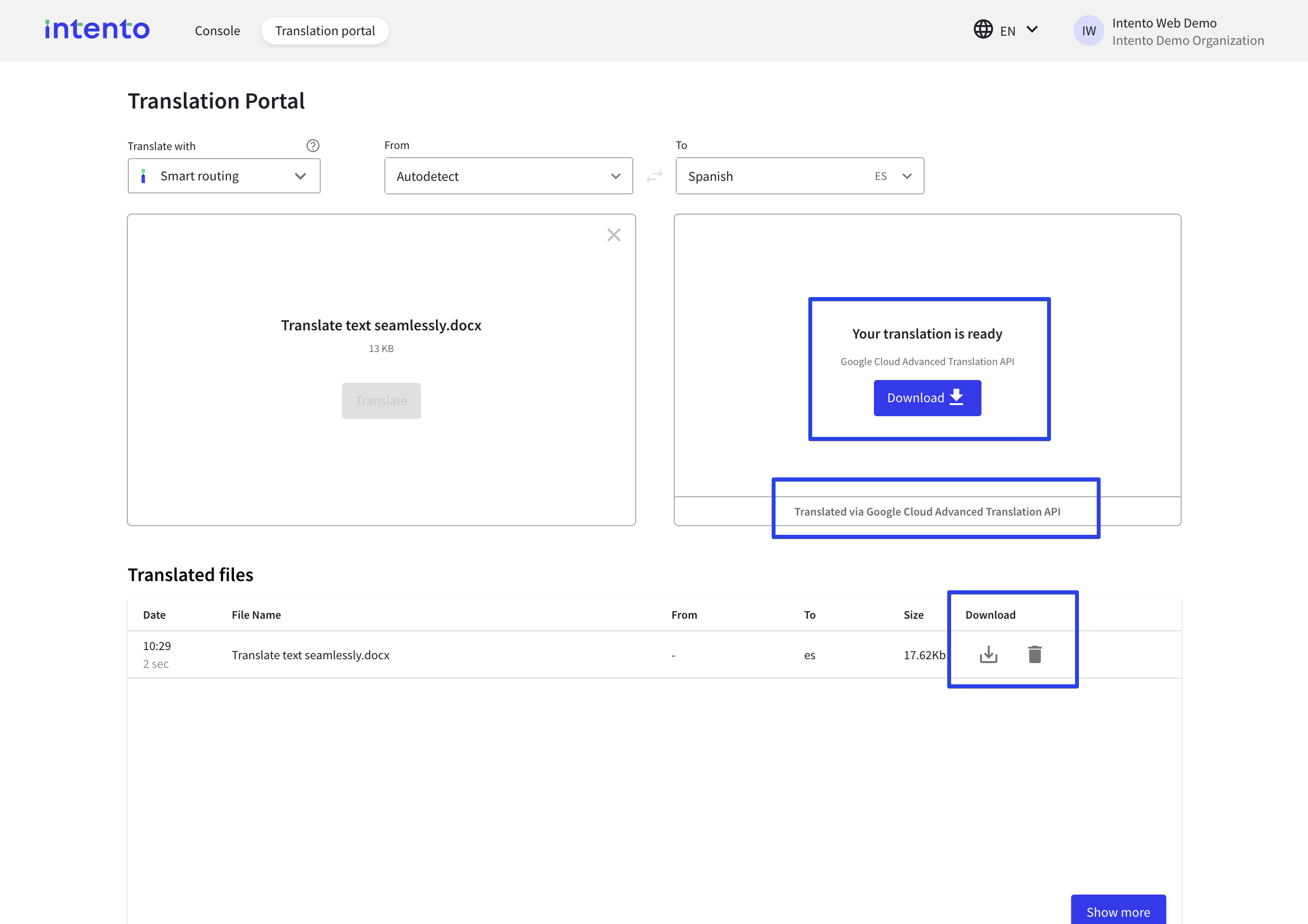1308x924 pixels.
Task: Open the Spanish target language dropdown
Action: pos(799,176)
